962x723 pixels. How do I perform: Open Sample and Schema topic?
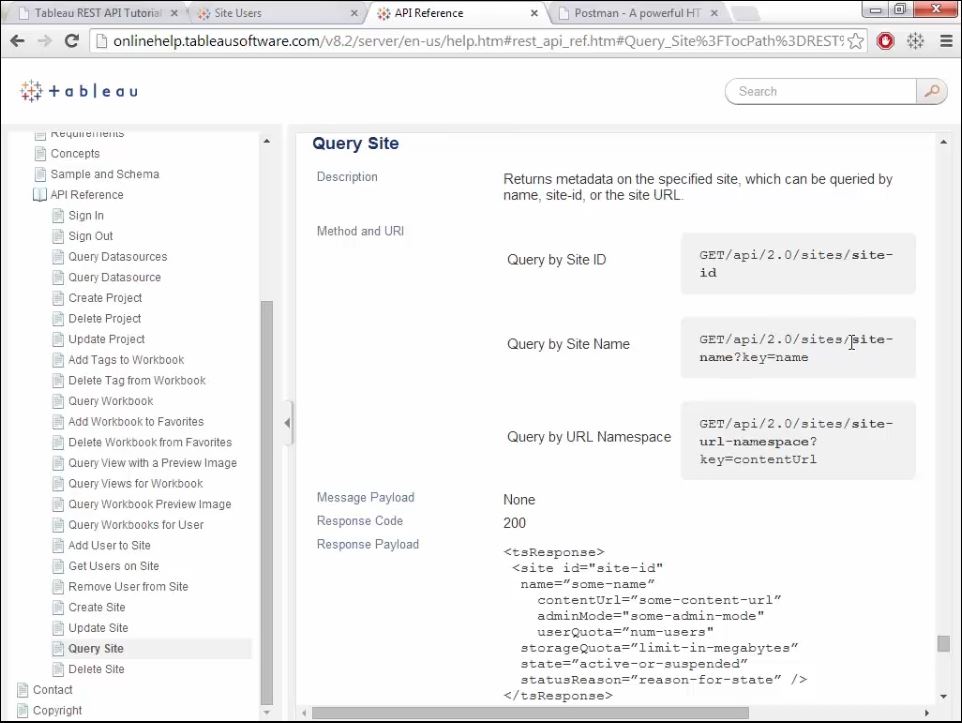104,174
